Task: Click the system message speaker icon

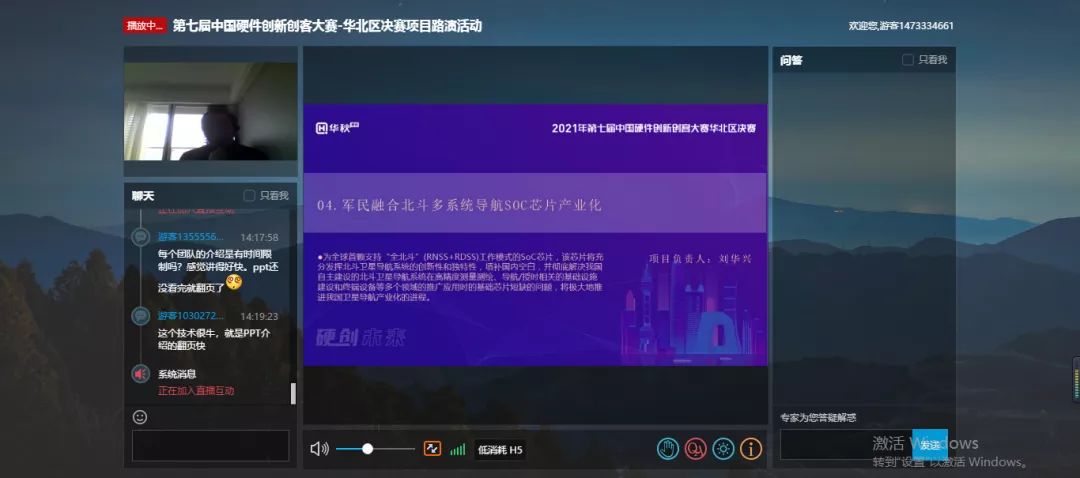Action: [141, 374]
